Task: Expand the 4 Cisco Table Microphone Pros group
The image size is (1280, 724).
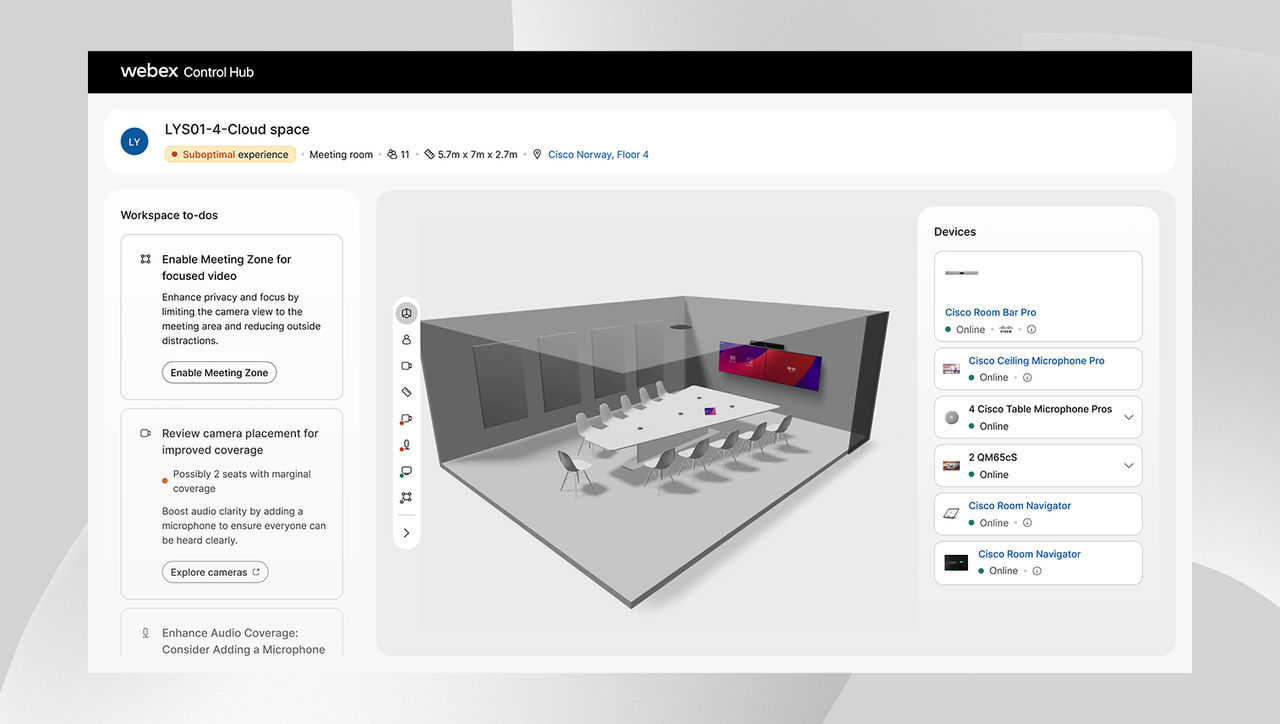Action: (1128, 417)
